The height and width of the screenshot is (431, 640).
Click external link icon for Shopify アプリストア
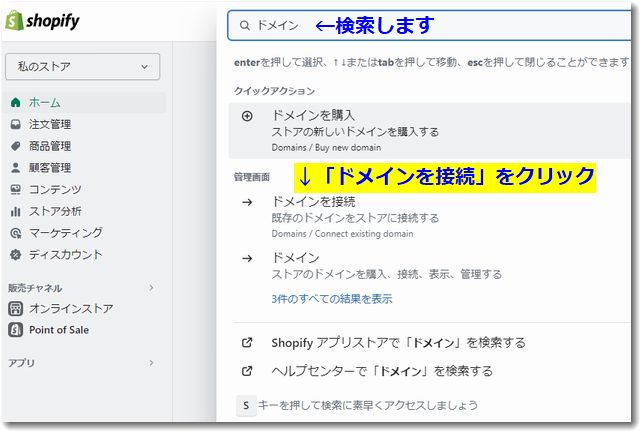point(247,342)
